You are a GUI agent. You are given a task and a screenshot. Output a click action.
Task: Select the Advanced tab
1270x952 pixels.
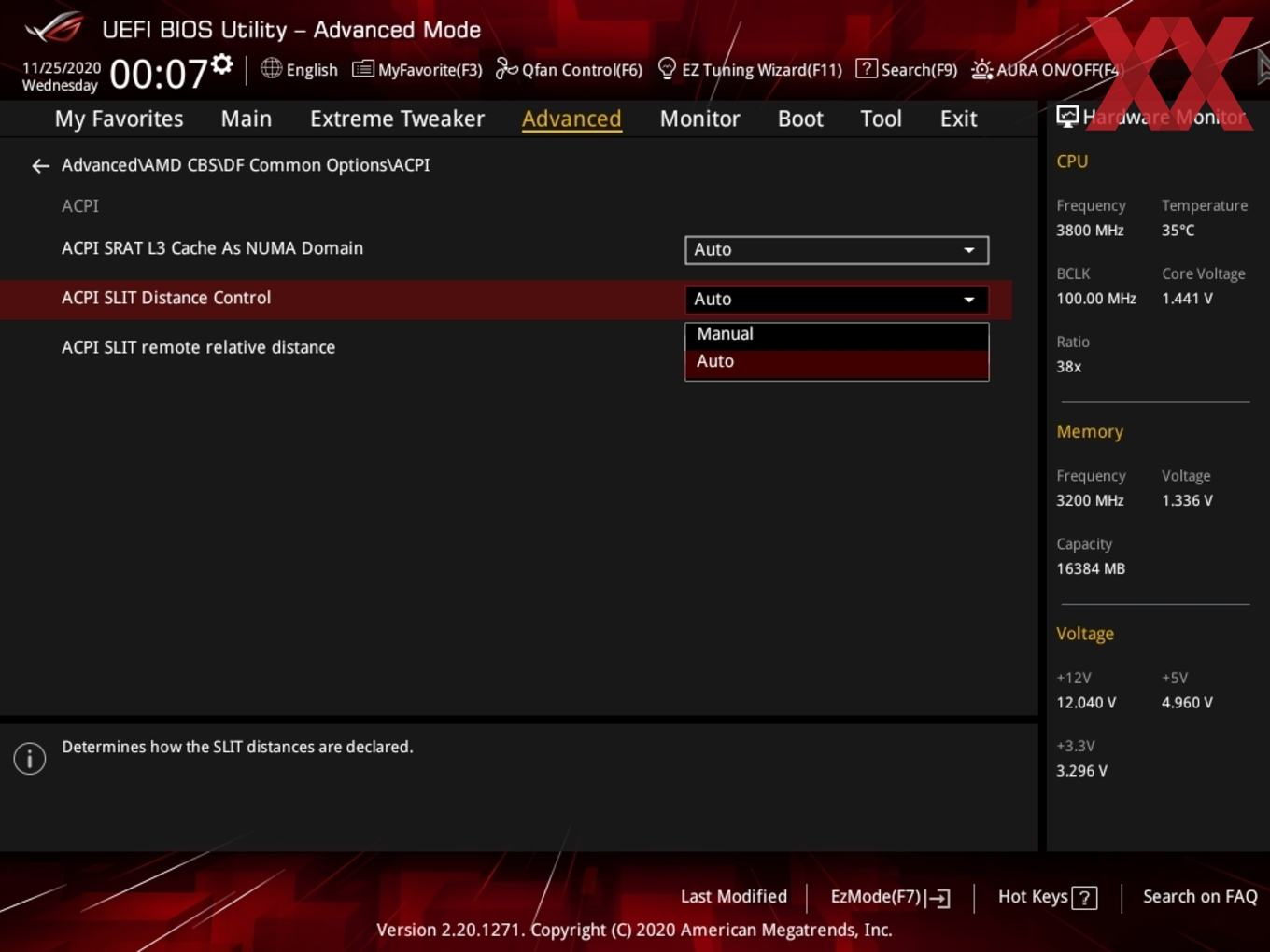click(571, 119)
